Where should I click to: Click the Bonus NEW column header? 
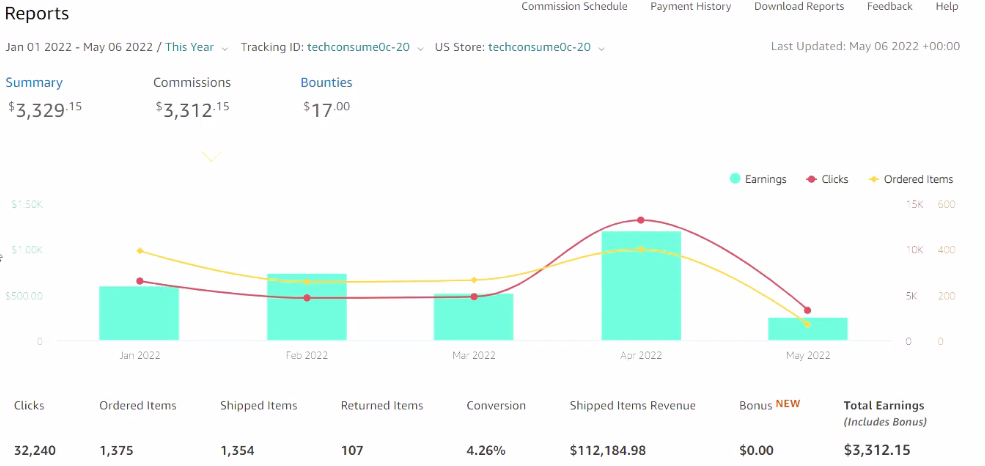pyautogui.click(x=770, y=405)
